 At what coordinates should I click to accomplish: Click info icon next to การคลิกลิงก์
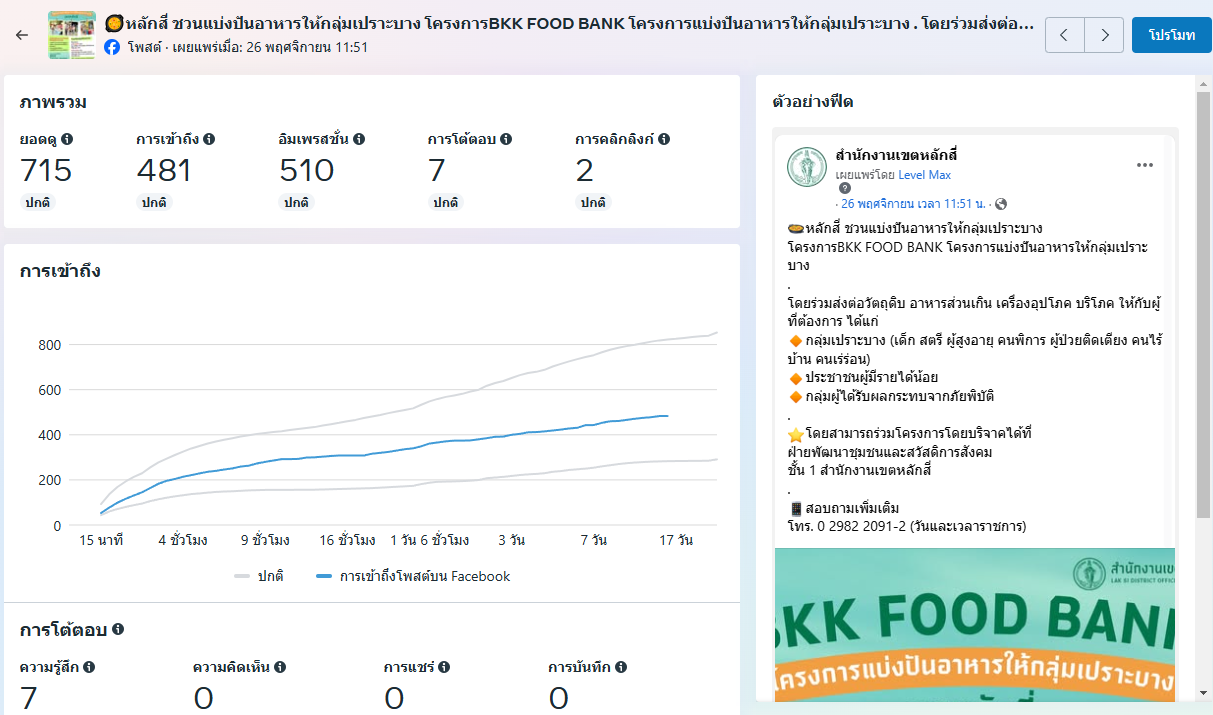[x=664, y=139]
